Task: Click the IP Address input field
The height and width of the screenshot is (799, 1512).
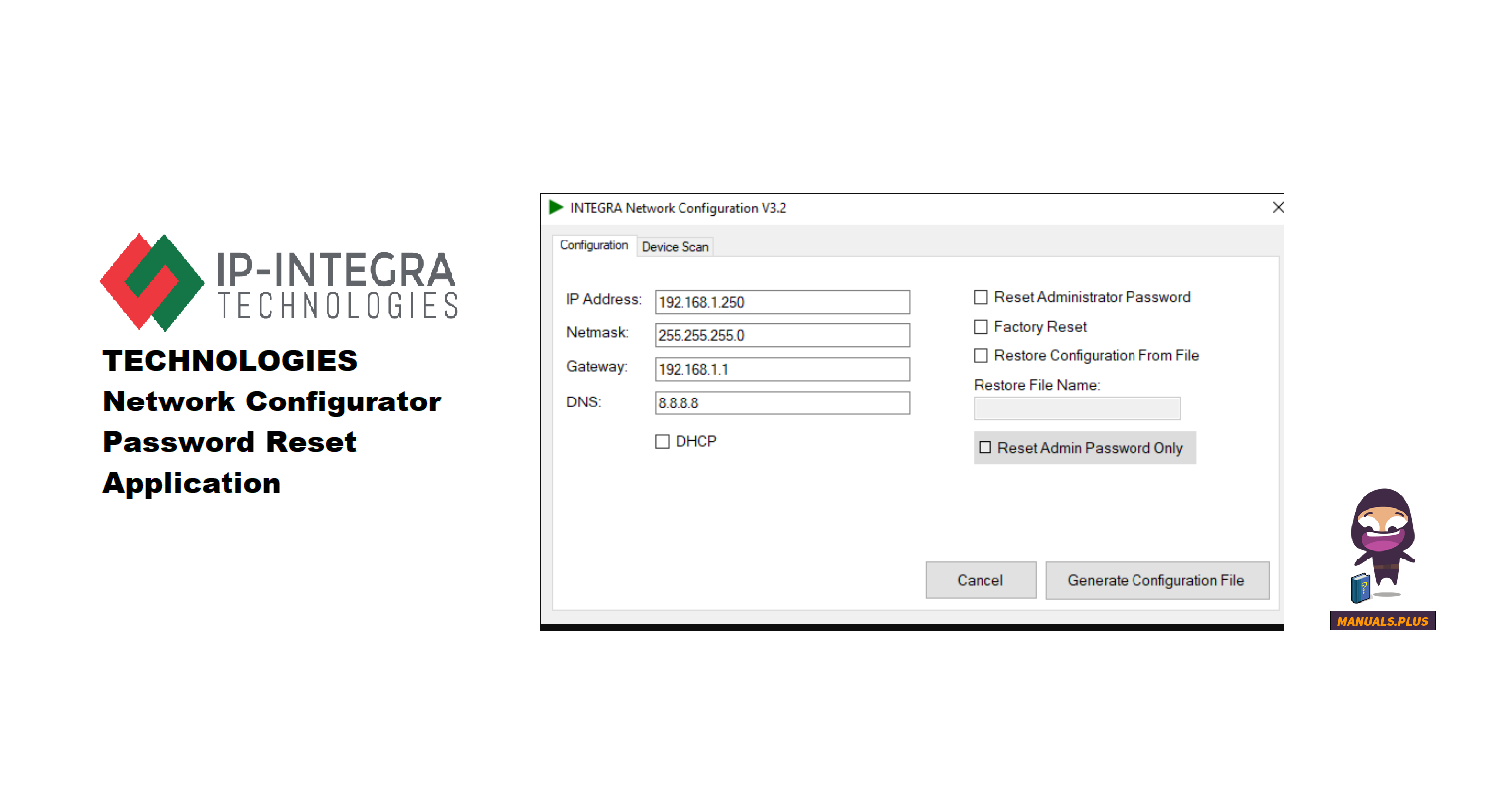Action: tap(782, 302)
